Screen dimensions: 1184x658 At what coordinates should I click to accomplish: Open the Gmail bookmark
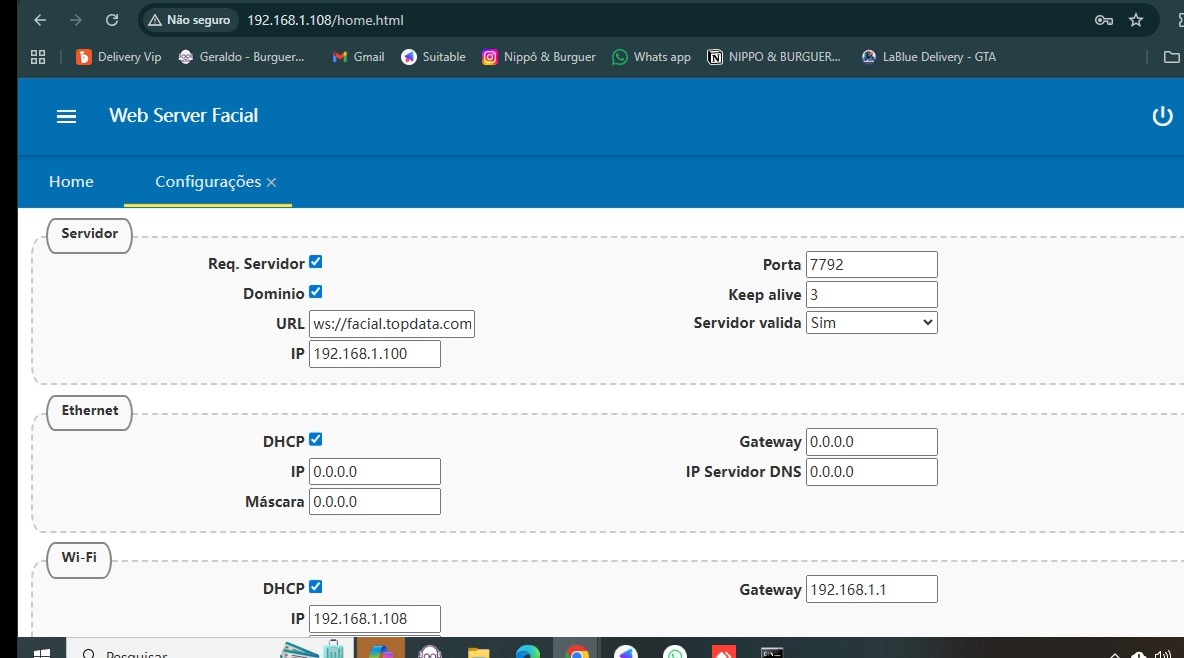tap(358, 57)
